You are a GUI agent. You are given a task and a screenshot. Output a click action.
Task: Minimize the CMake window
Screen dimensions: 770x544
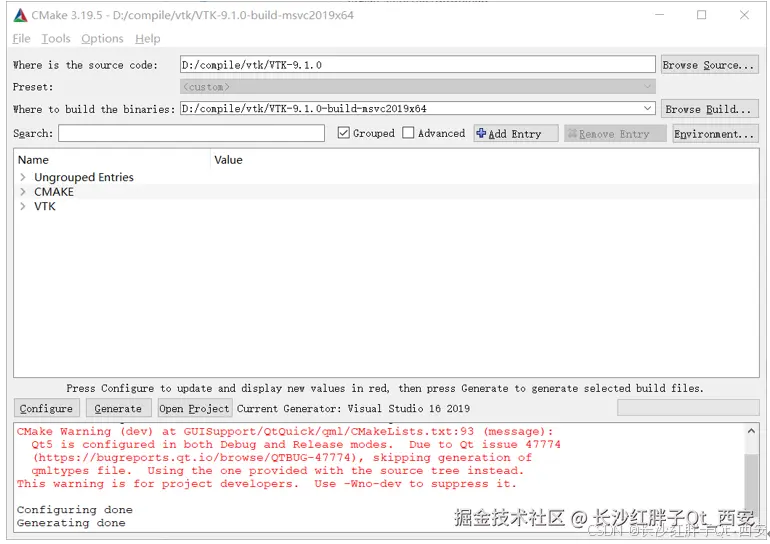[660, 15]
